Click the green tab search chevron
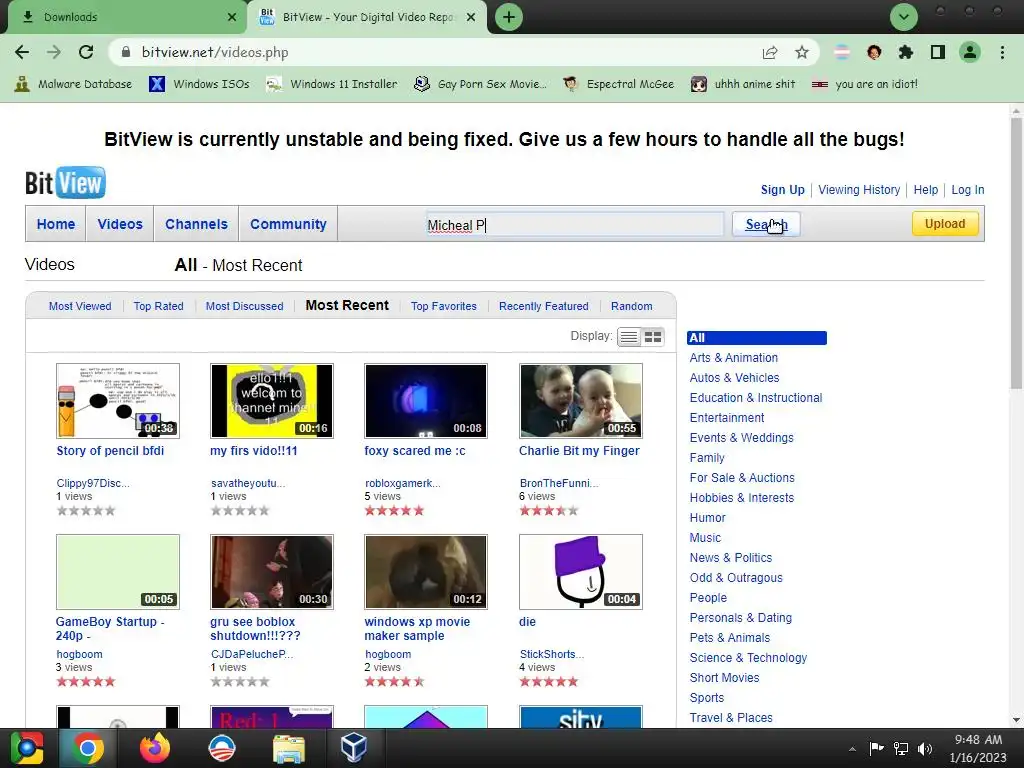This screenshot has width=1024, height=768. (904, 17)
